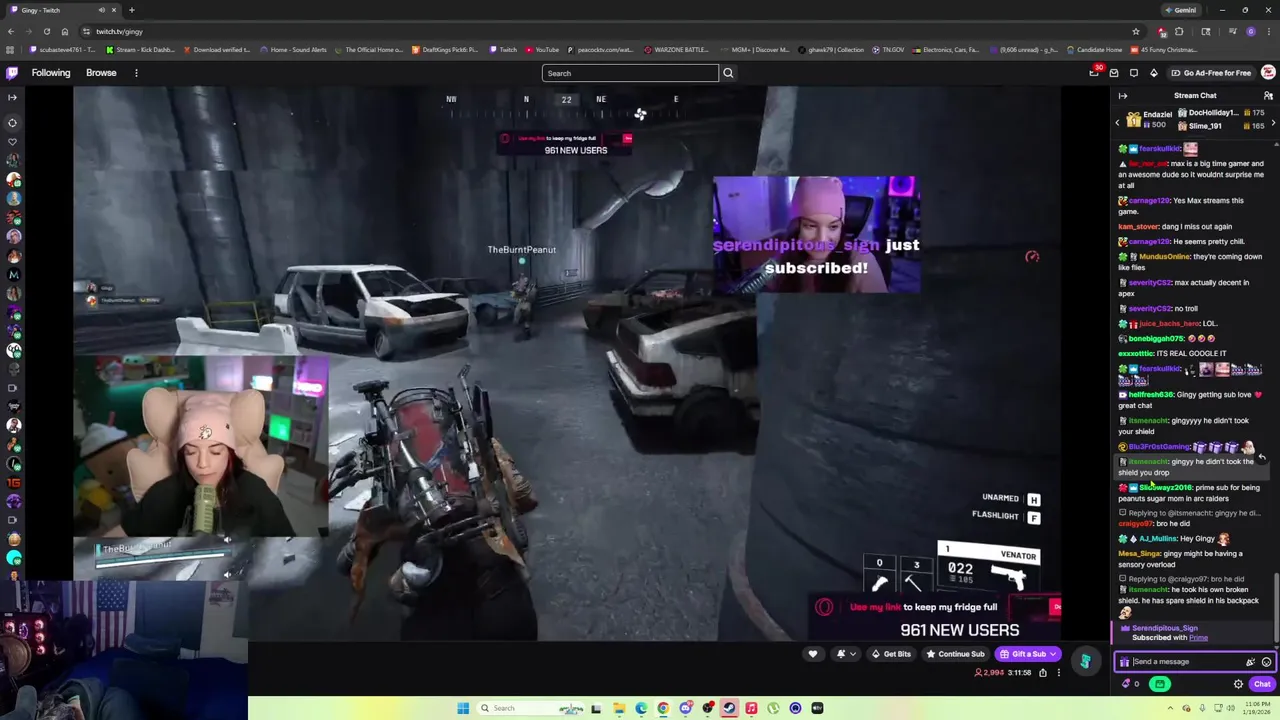This screenshot has width=1280, height=720.
Task: Collapse the Stream Chat panel
Action: (x=1123, y=96)
